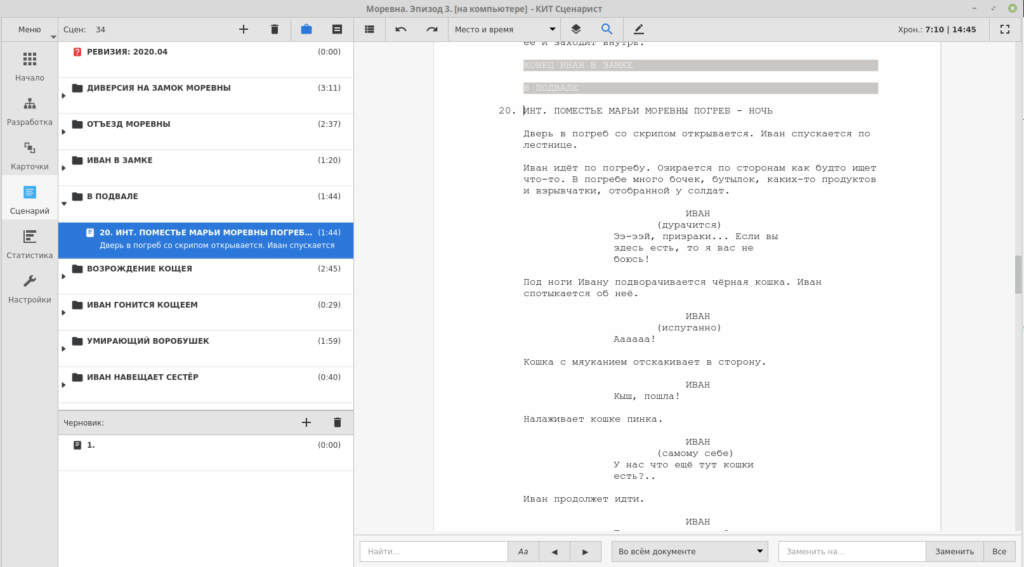The width and height of the screenshot is (1024, 567).
Task: Click the Сцен: 34 scene counter
Action: tap(84, 29)
